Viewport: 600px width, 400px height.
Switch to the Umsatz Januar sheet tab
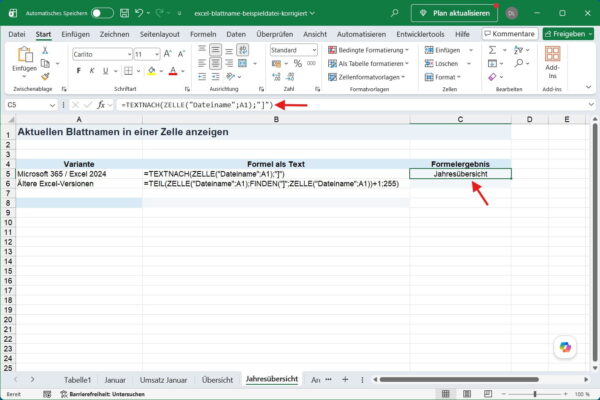pos(163,380)
